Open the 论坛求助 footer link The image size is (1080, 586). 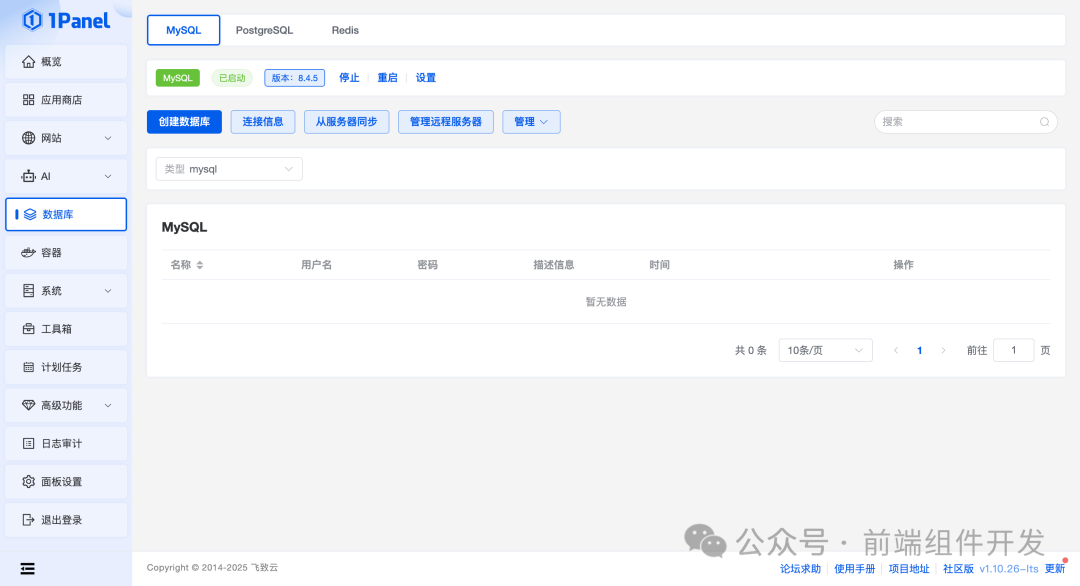tap(800, 569)
